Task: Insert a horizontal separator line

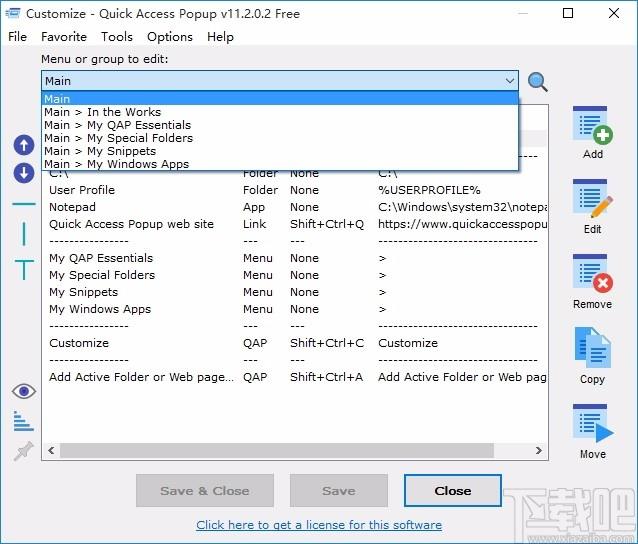Action: pos(24,203)
